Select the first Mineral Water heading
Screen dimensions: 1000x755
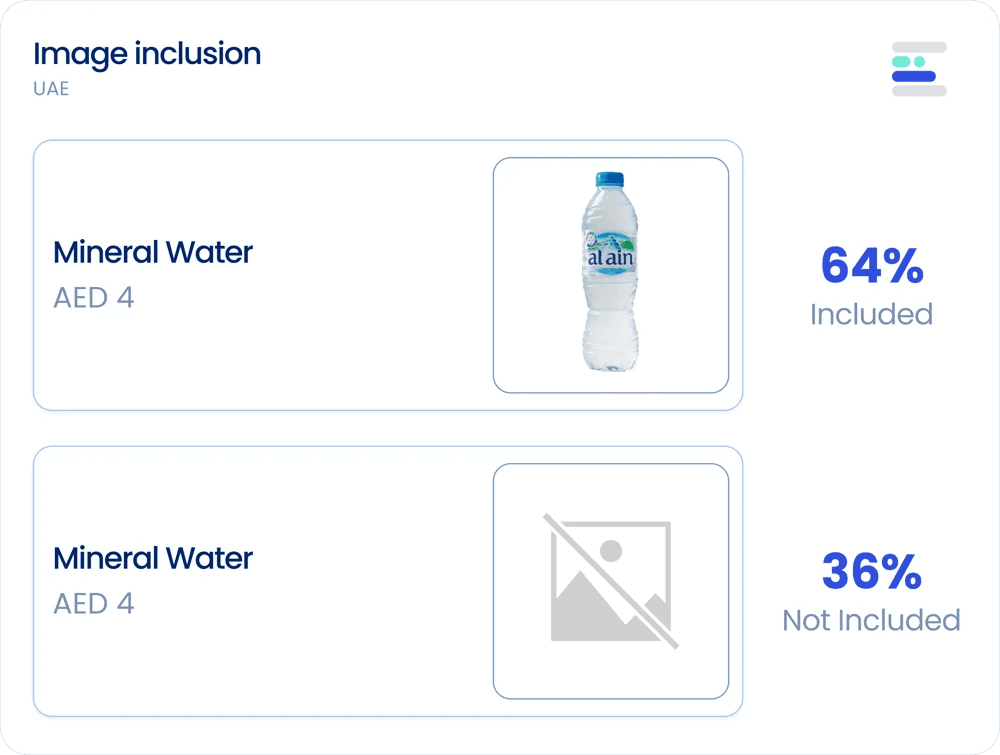[153, 253]
